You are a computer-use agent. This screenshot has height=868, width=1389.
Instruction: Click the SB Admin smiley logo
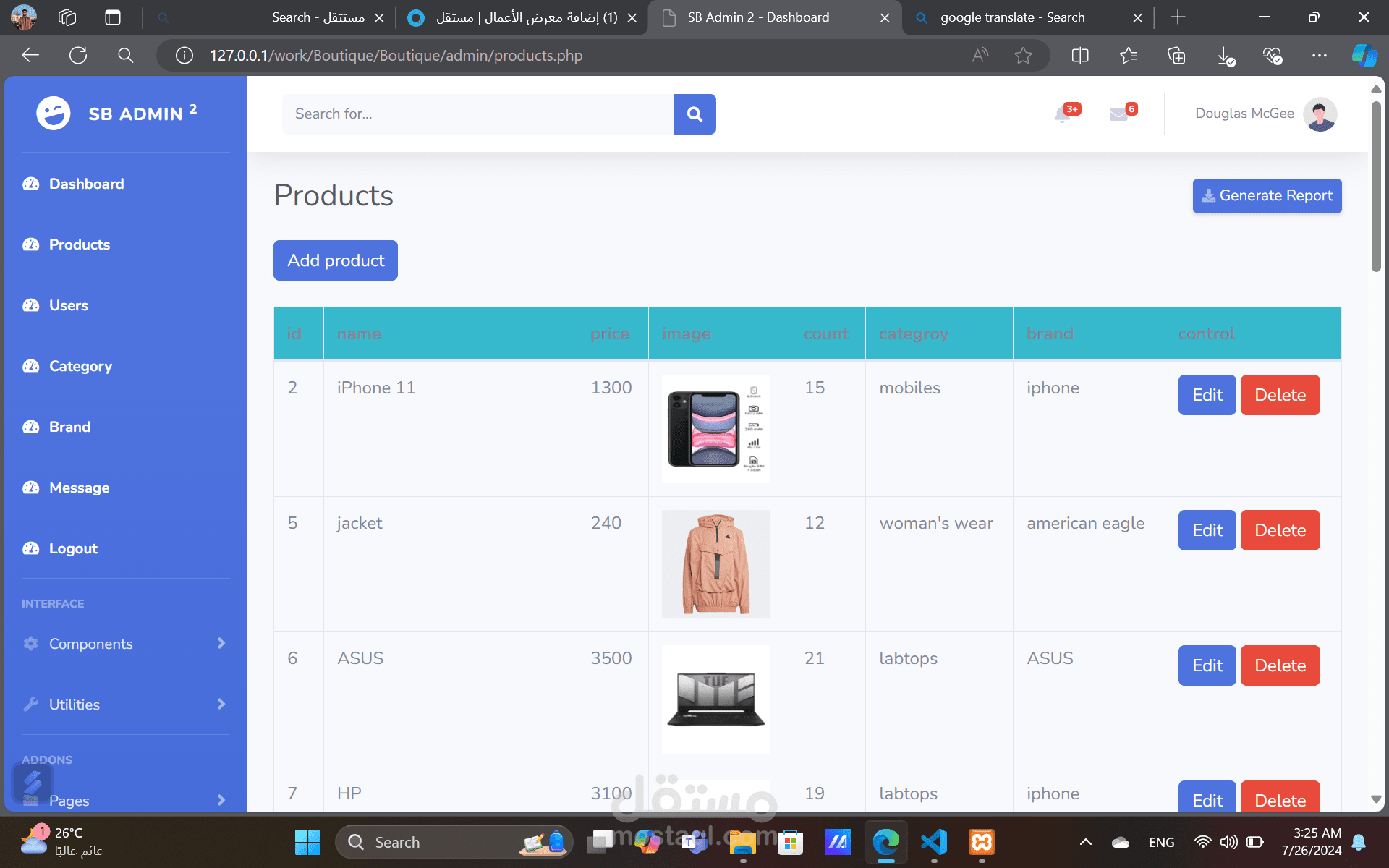pos(54,114)
